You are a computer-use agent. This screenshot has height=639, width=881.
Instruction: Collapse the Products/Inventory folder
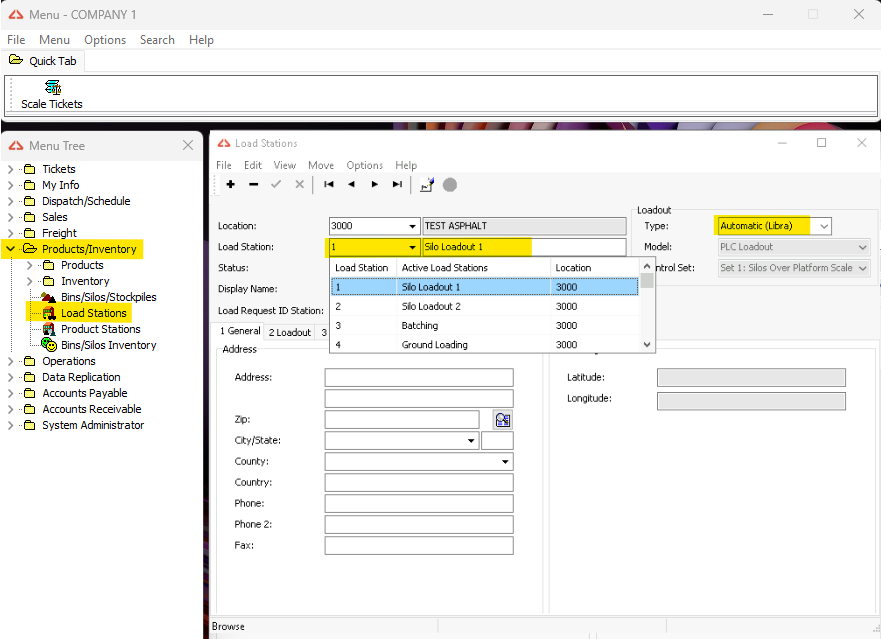tap(11, 249)
